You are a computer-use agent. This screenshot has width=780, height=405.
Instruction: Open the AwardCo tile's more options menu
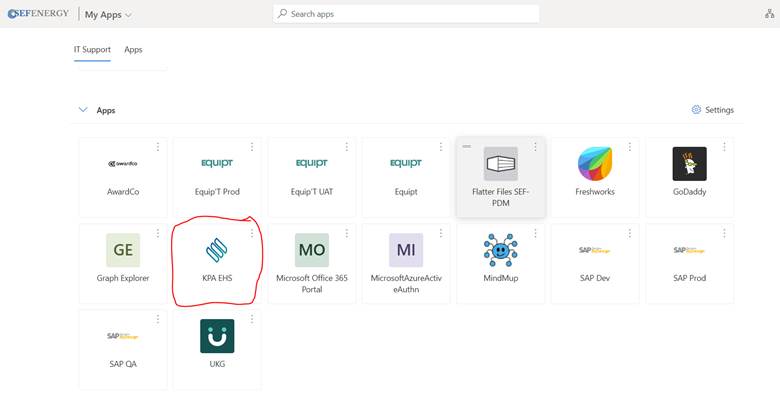(158, 146)
